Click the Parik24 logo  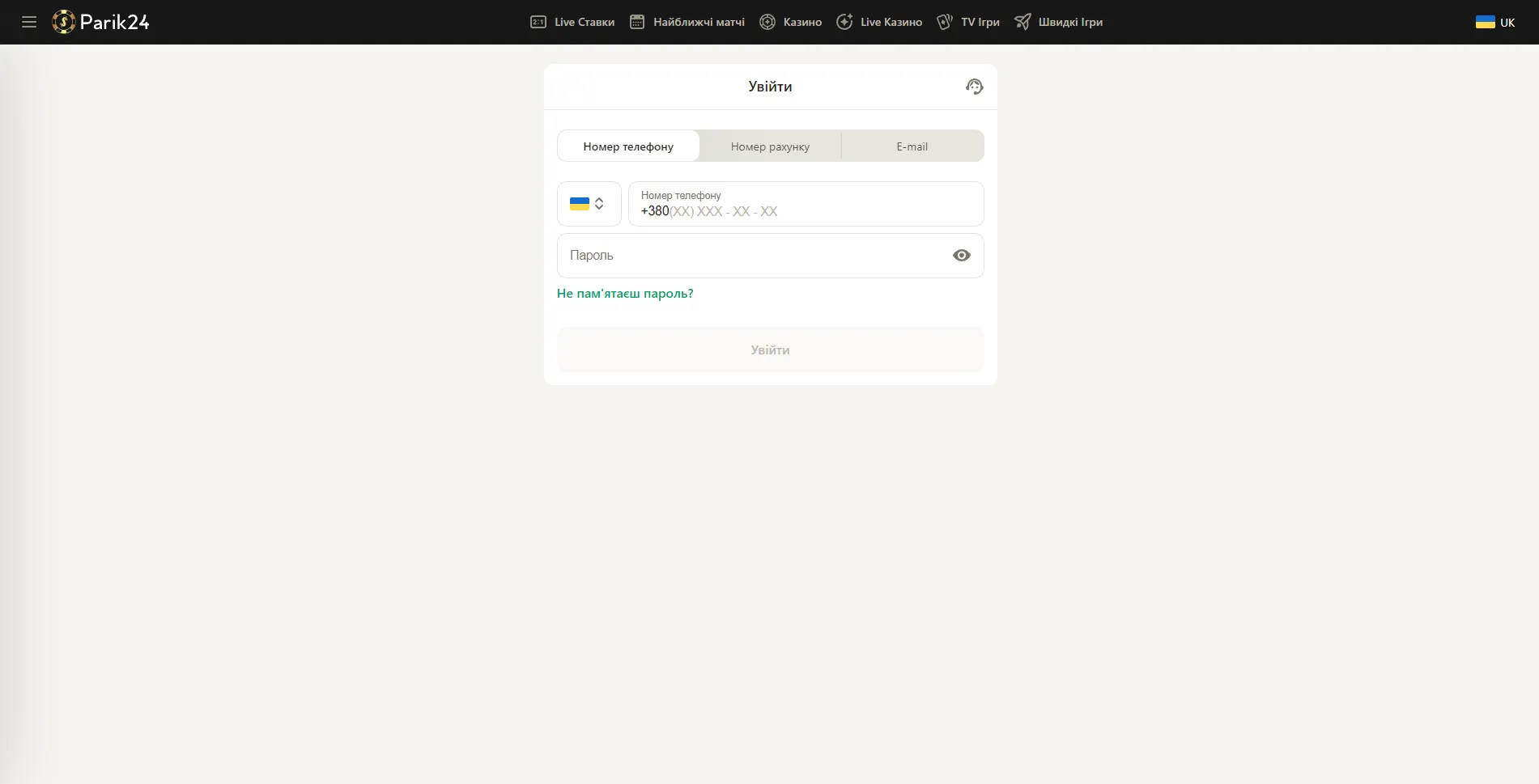101,22
